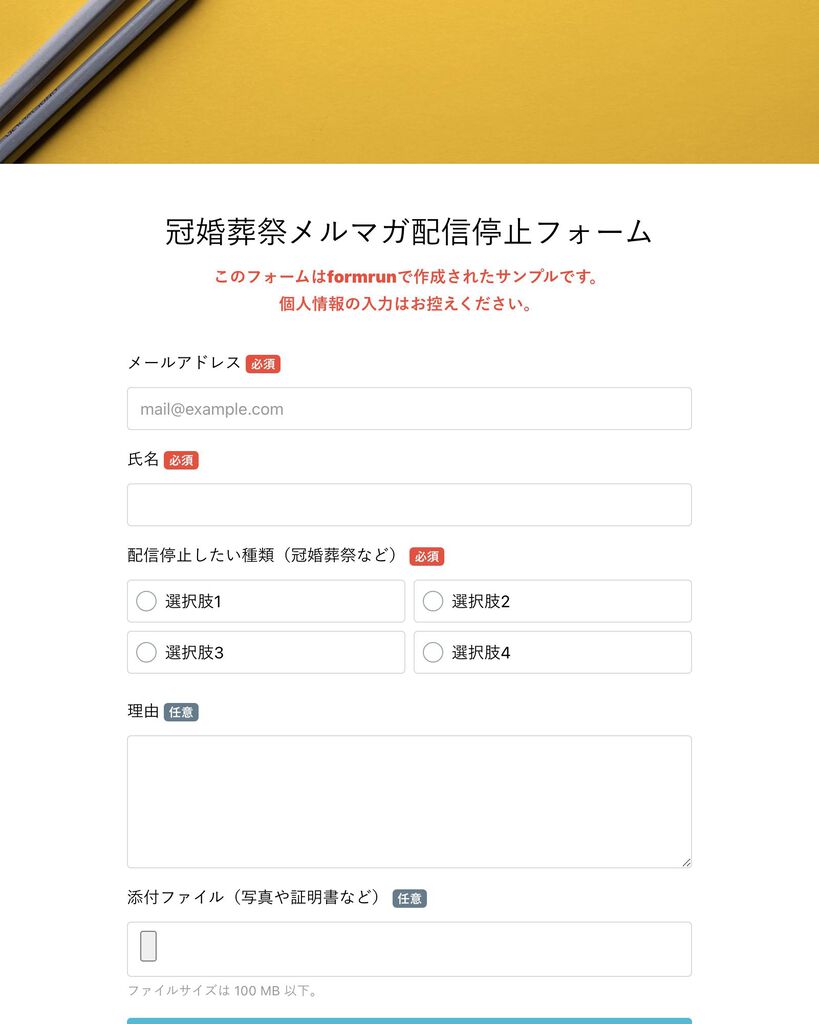Select the 選択肢2 radio button

pos(433,601)
